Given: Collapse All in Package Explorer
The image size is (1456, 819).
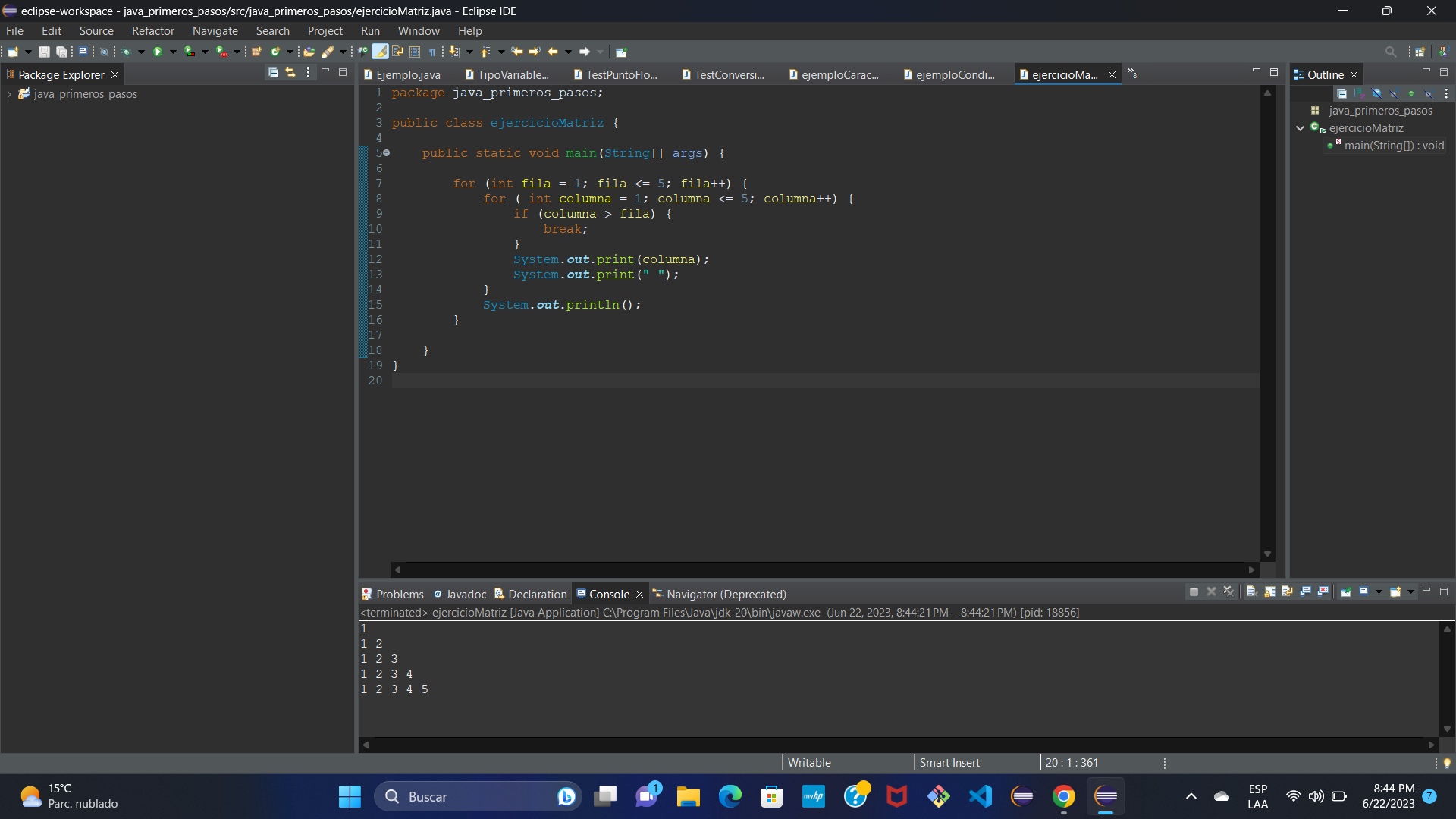Looking at the screenshot, I should point(273,73).
